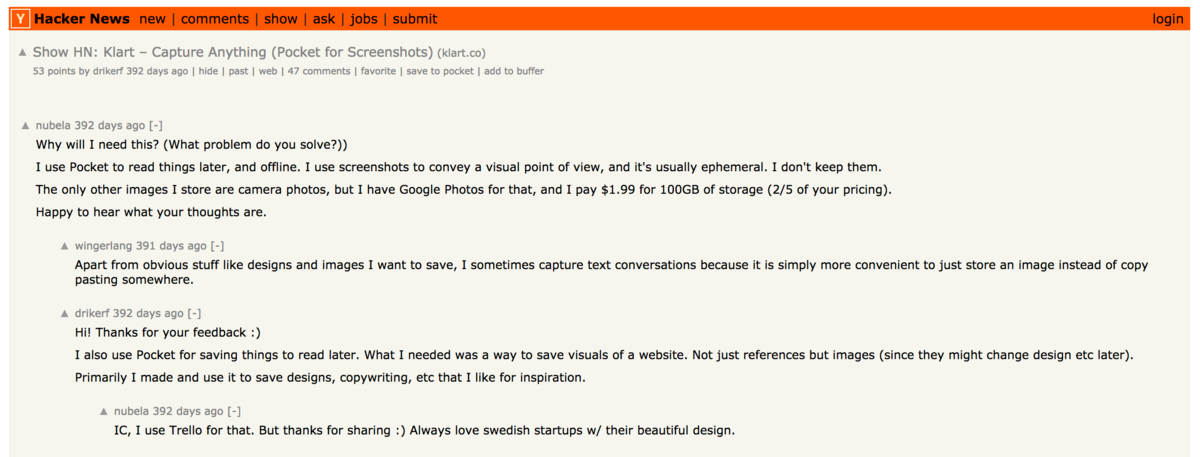
Task: Collapse drikerf's comment thread
Action: click(x=194, y=314)
